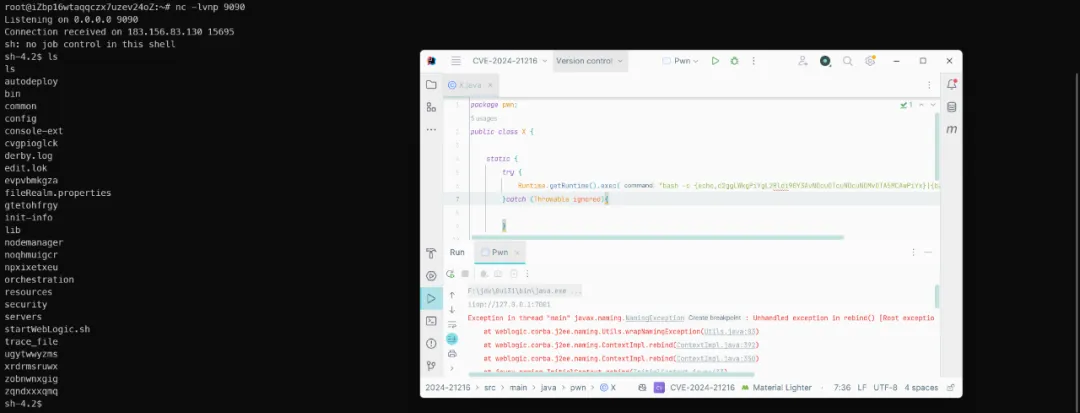This screenshot has height=413, width=1080.
Task: Open the Project folder tool window
Action: coord(431,85)
